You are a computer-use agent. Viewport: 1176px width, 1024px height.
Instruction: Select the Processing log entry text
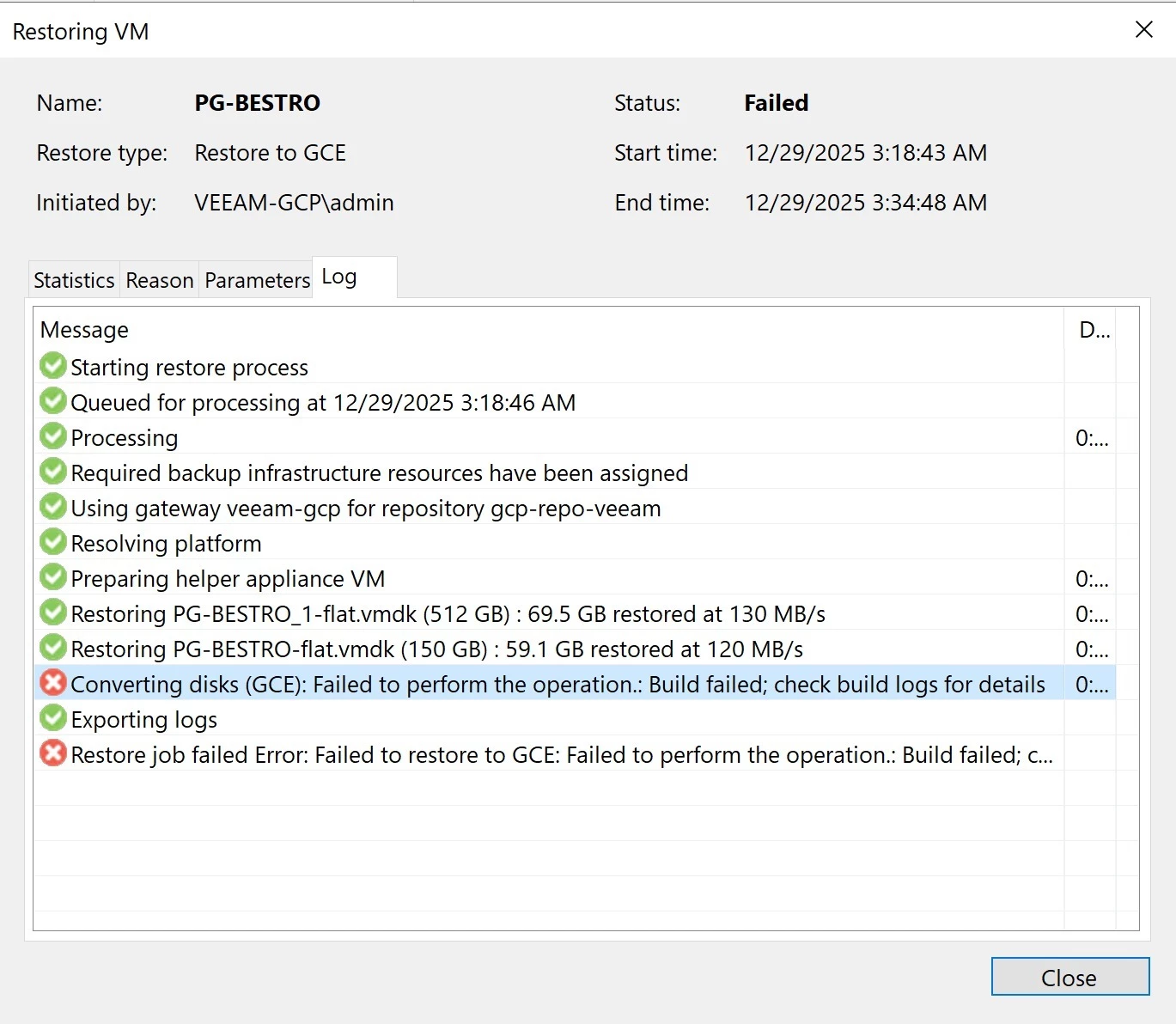point(125,438)
